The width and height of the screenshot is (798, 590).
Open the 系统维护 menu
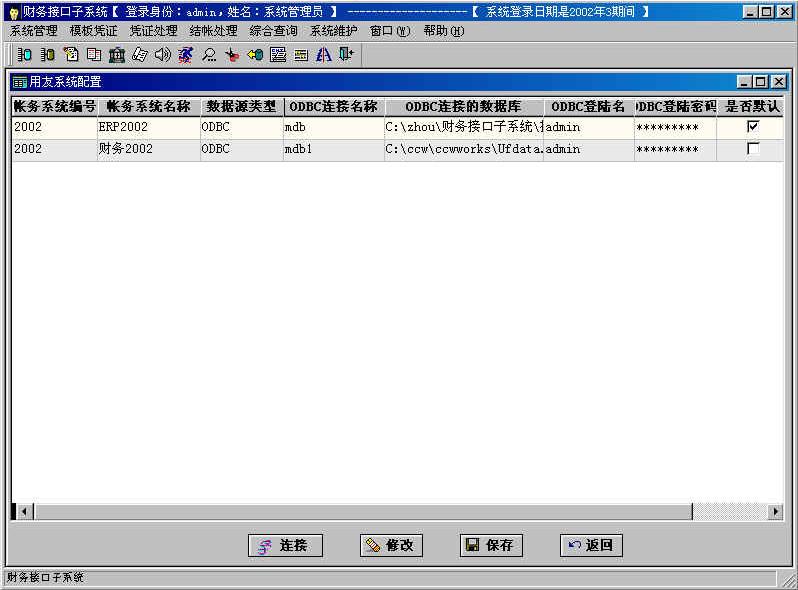pyautogui.click(x=333, y=31)
